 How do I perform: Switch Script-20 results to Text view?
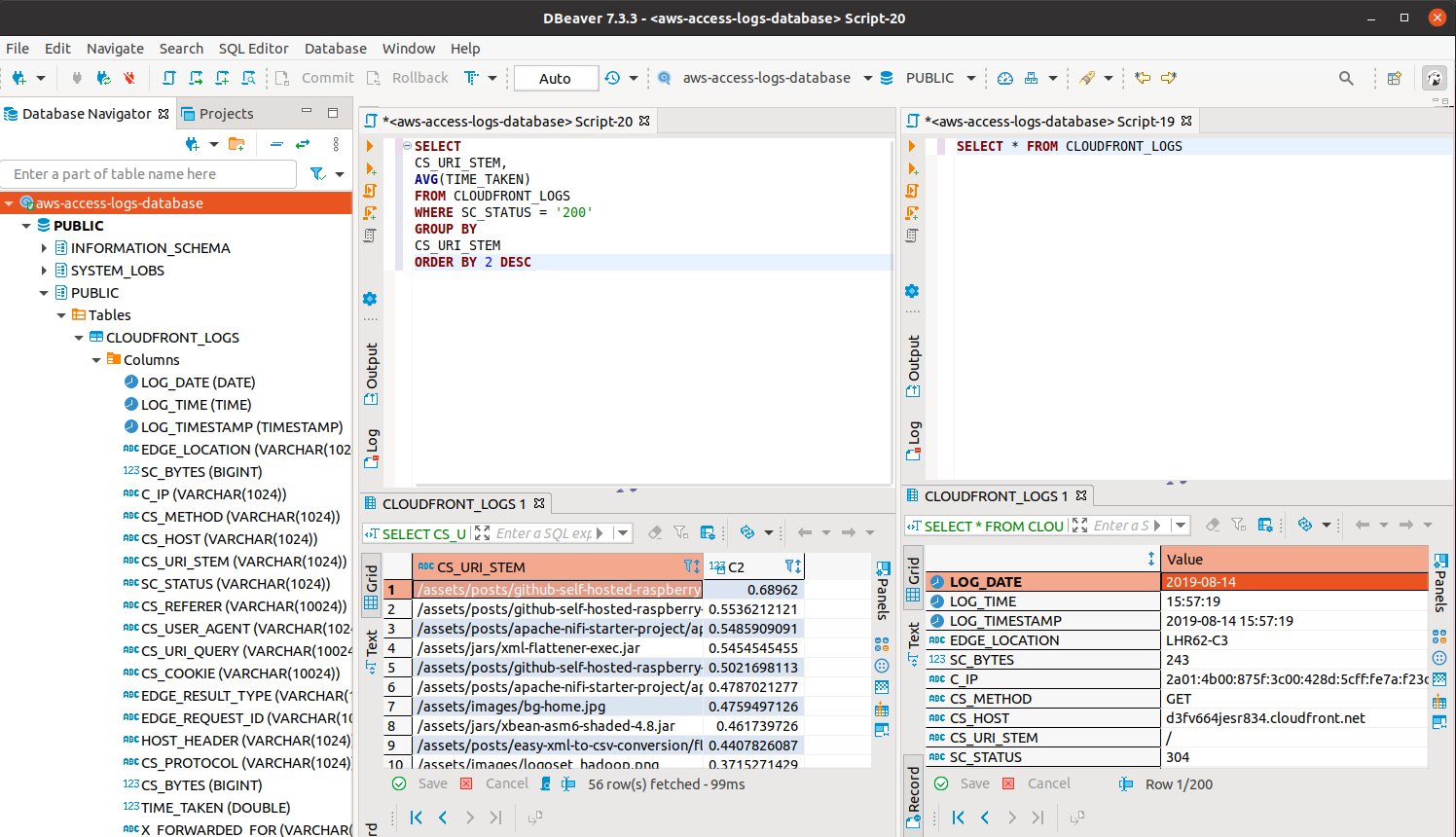tap(371, 651)
